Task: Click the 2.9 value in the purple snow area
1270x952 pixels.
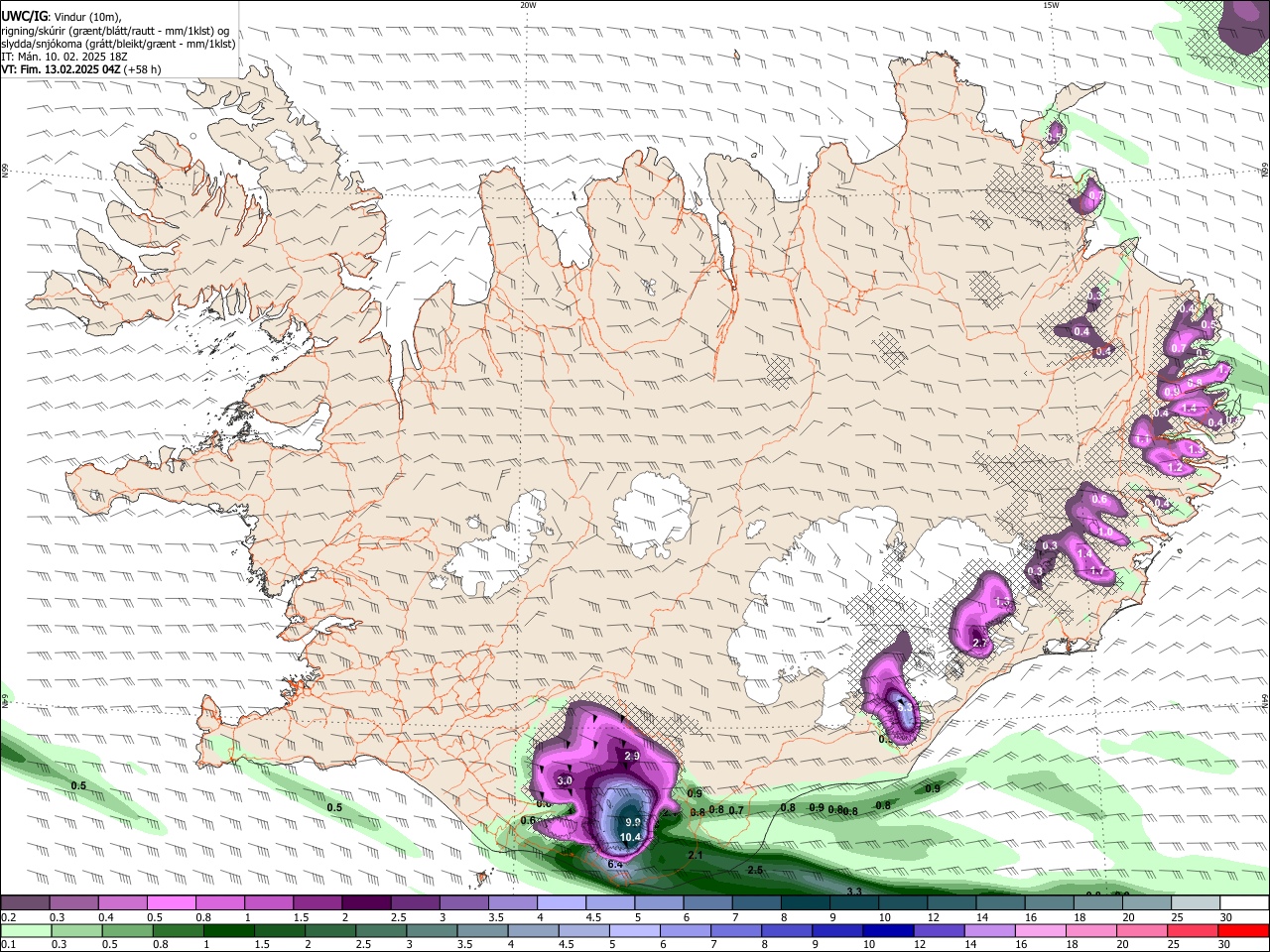Action: pyautogui.click(x=632, y=757)
